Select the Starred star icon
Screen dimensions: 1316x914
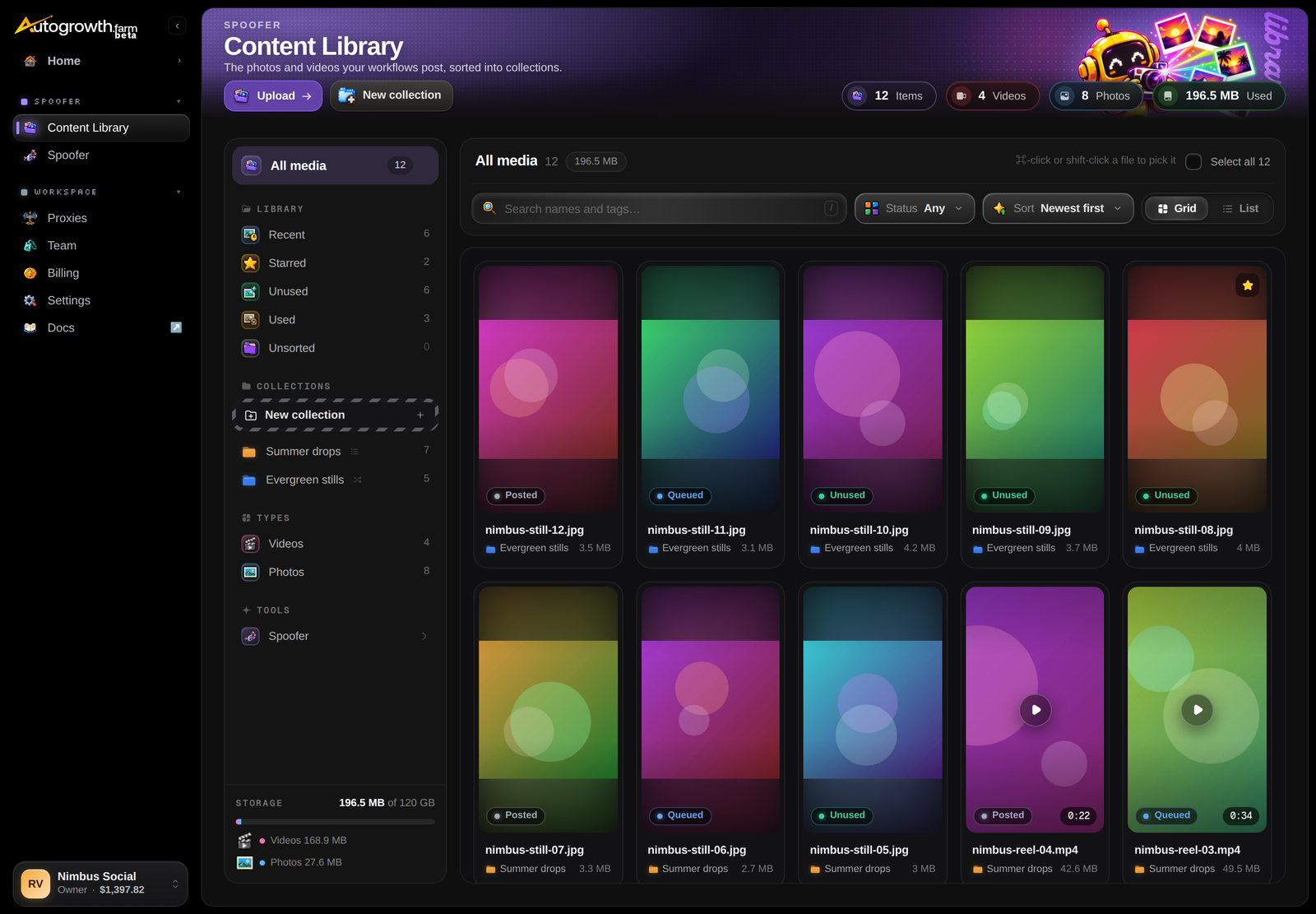pos(250,263)
